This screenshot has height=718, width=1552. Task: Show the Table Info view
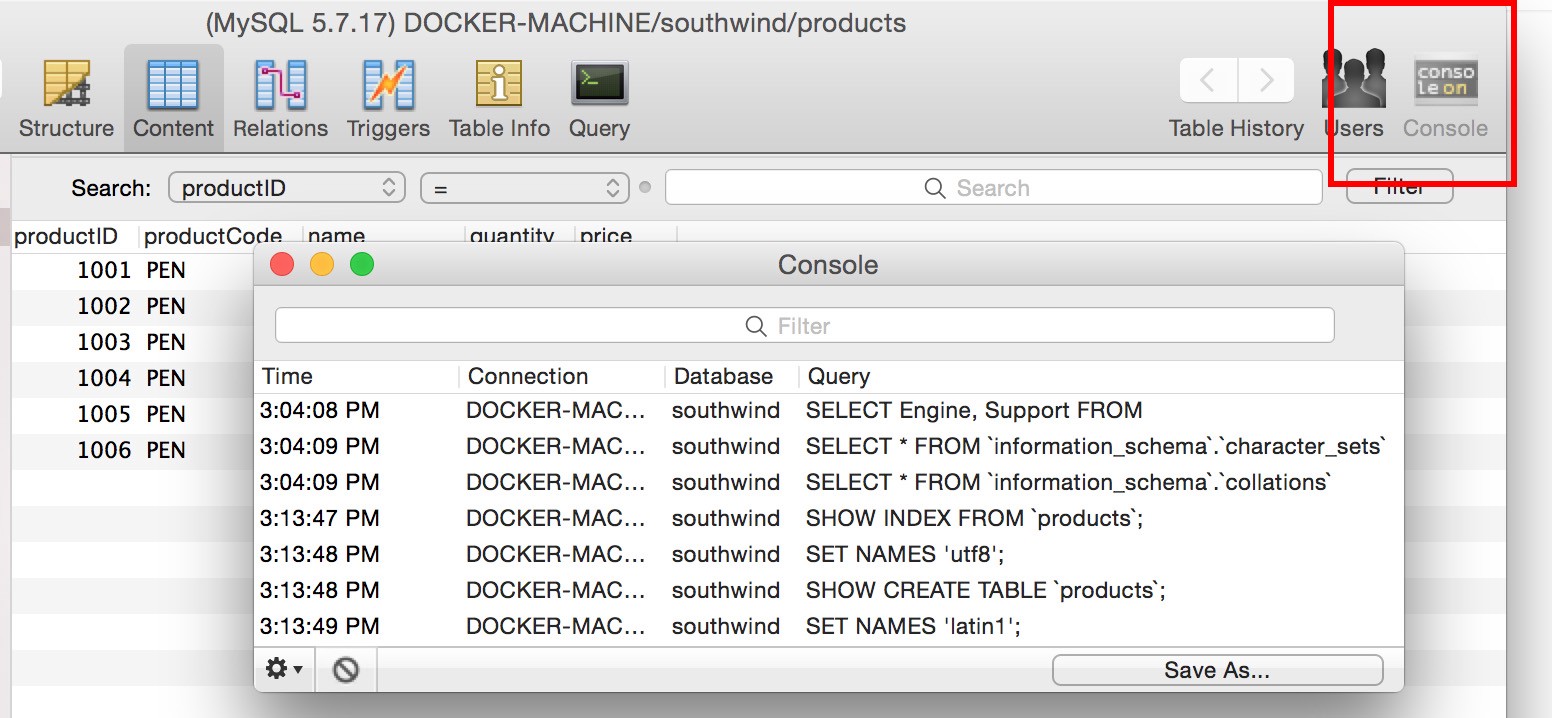pyautogui.click(x=499, y=98)
